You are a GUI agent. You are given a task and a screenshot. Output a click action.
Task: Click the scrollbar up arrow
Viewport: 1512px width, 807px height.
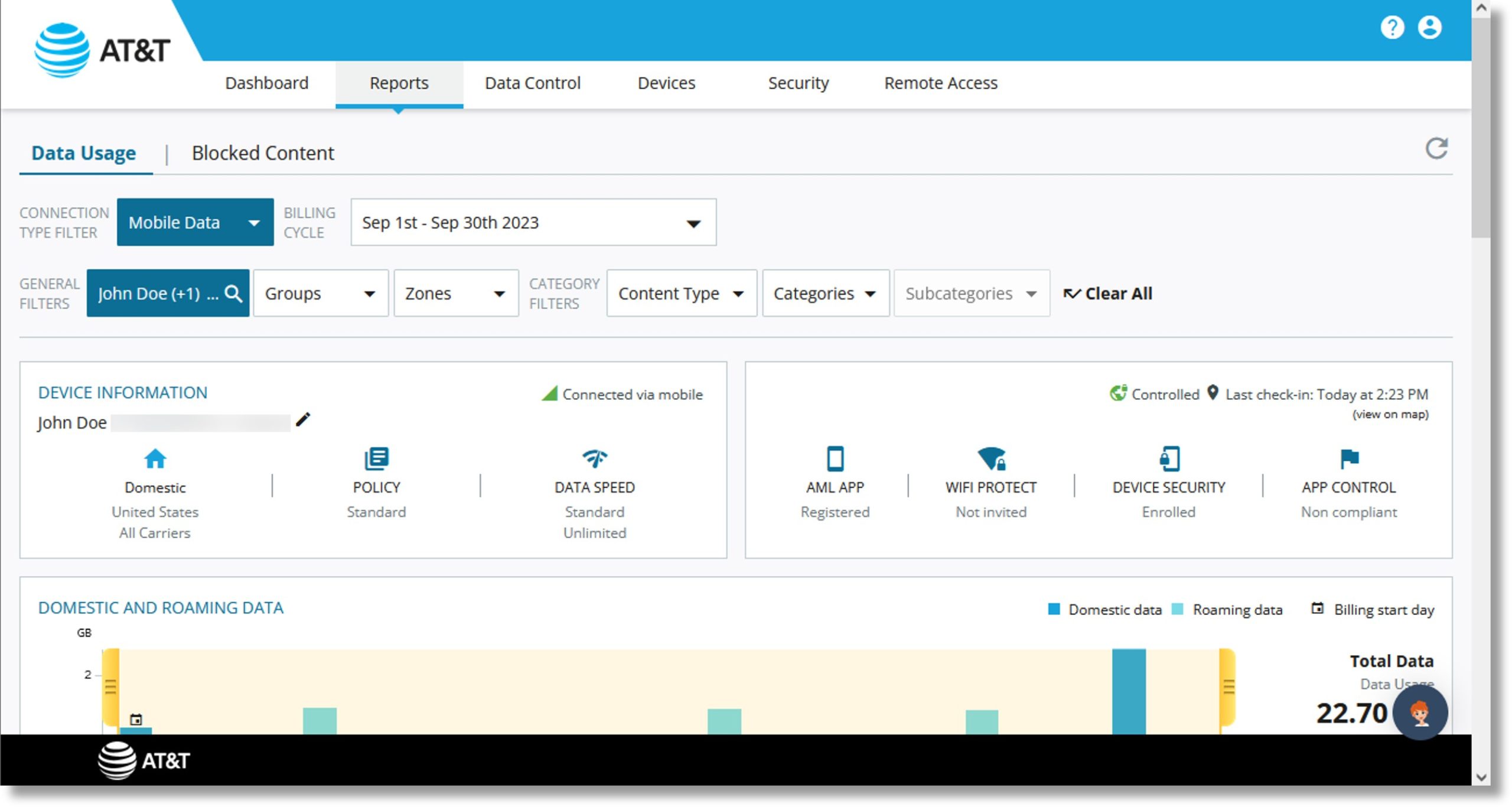pyautogui.click(x=1481, y=8)
